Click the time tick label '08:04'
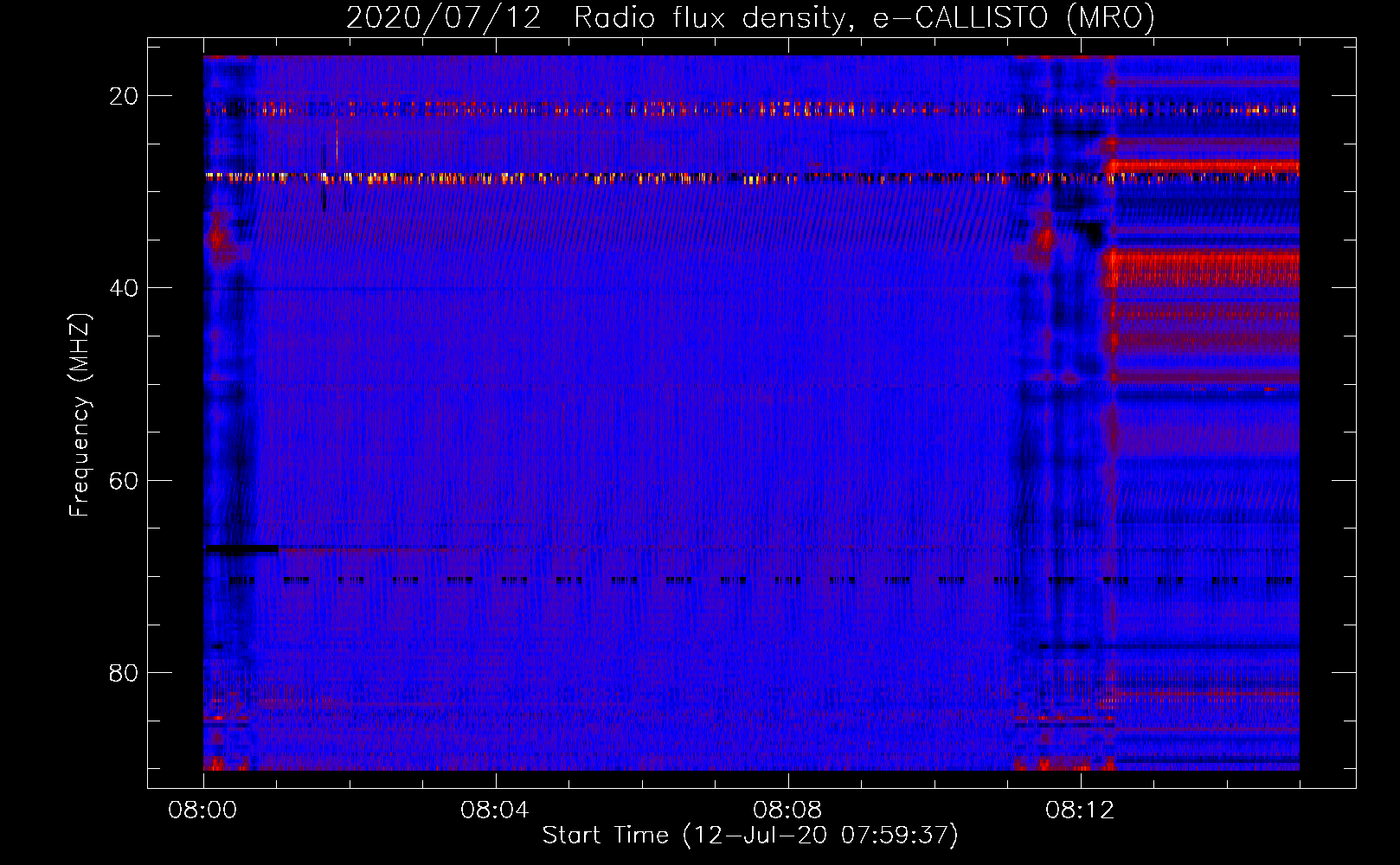This screenshot has height=865, width=1400. point(496,811)
